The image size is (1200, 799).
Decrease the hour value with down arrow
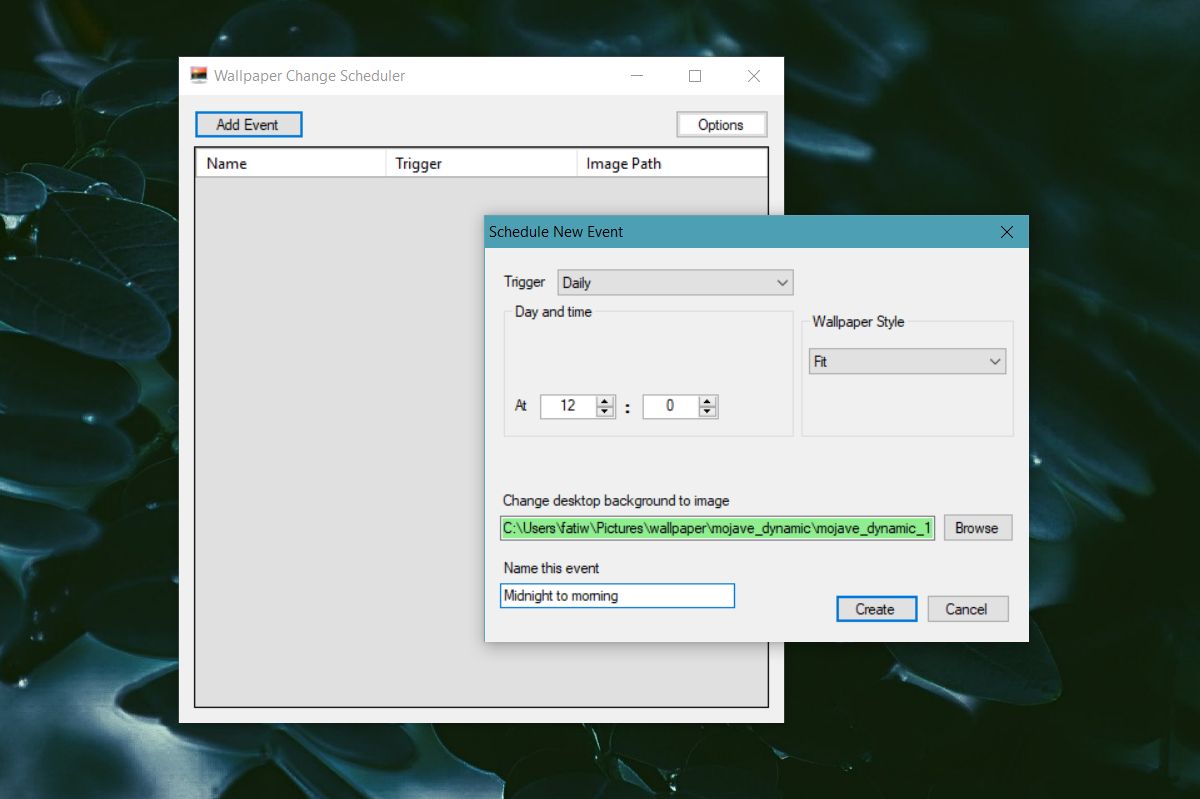coord(605,412)
